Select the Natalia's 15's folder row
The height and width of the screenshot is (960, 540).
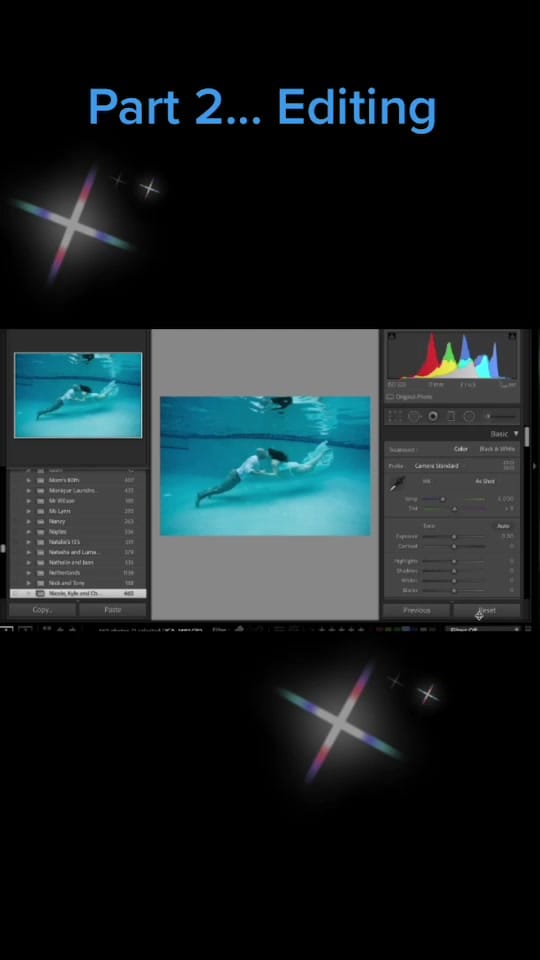point(78,542)
